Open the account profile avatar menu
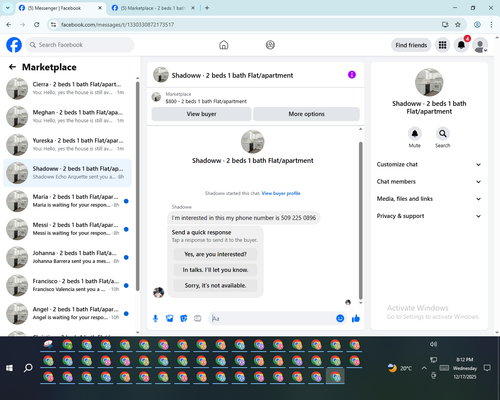Image resolution: width=500 pixels, height=400 pixels. [480, 45]
